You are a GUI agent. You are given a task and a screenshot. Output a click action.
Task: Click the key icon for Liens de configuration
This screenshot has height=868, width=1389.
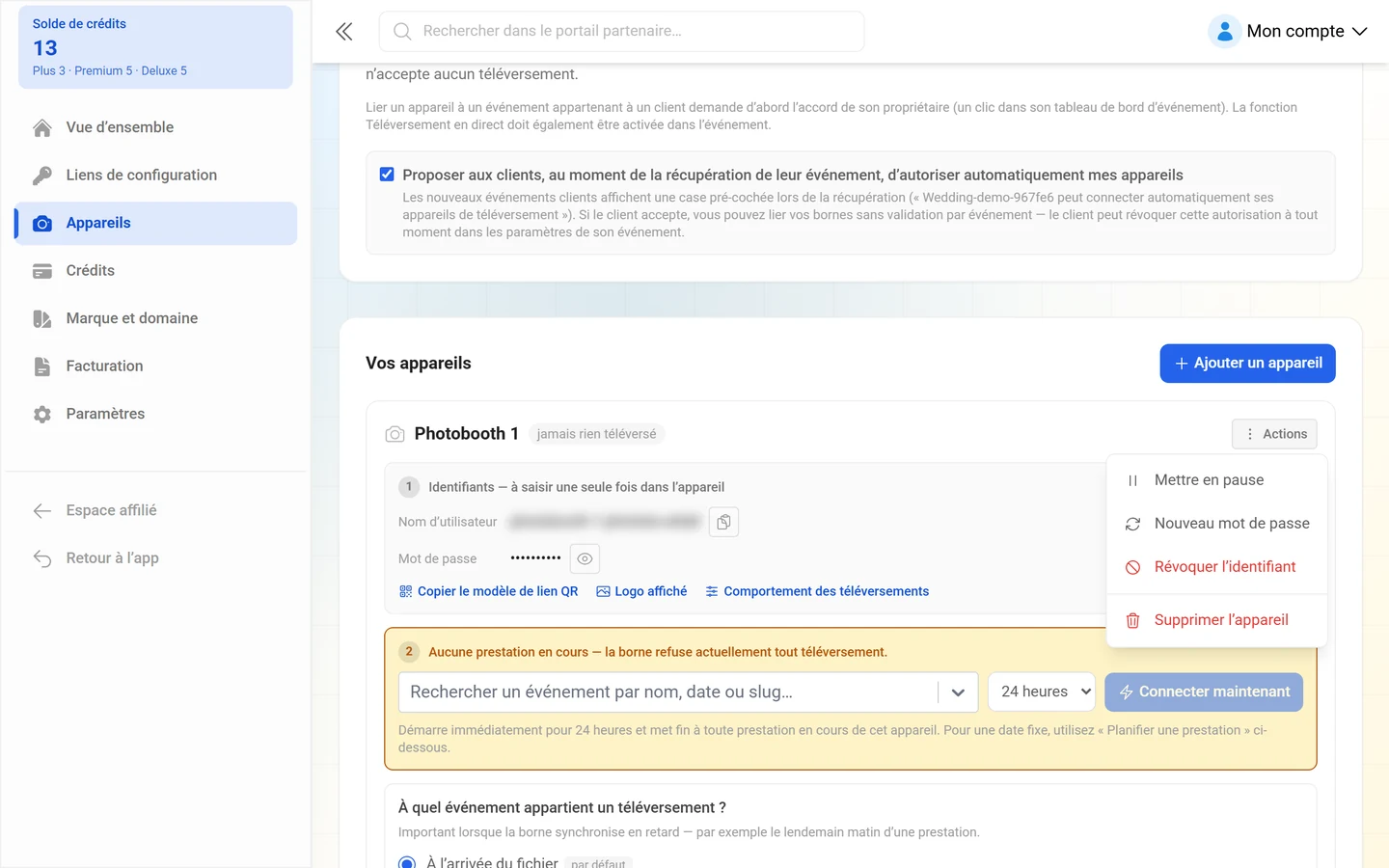click(x=42, y=175)
